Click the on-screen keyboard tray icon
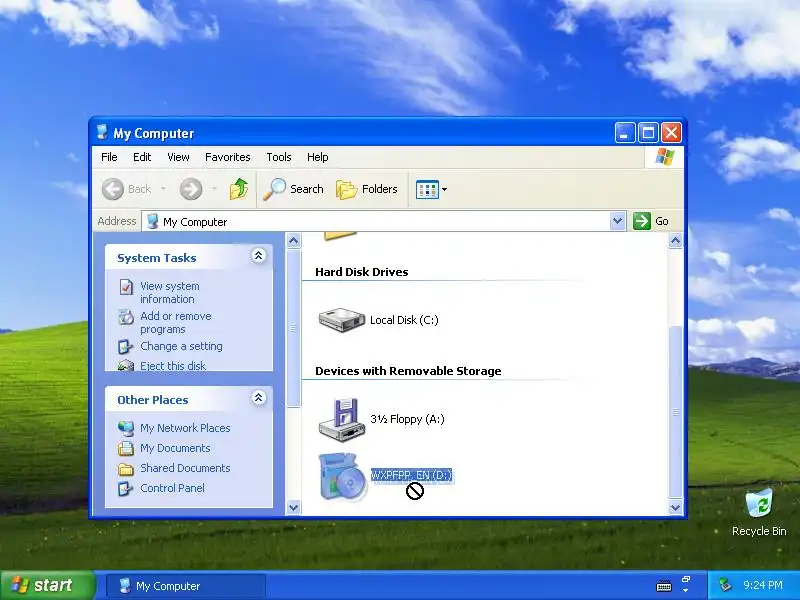Image resolution: width=800 pixels, height=600 pixels. (664, 585)
